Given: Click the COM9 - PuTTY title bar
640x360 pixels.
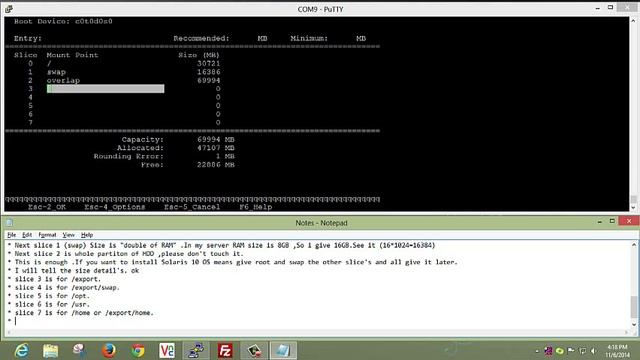Looking at the screenshot, I should 320,9.
